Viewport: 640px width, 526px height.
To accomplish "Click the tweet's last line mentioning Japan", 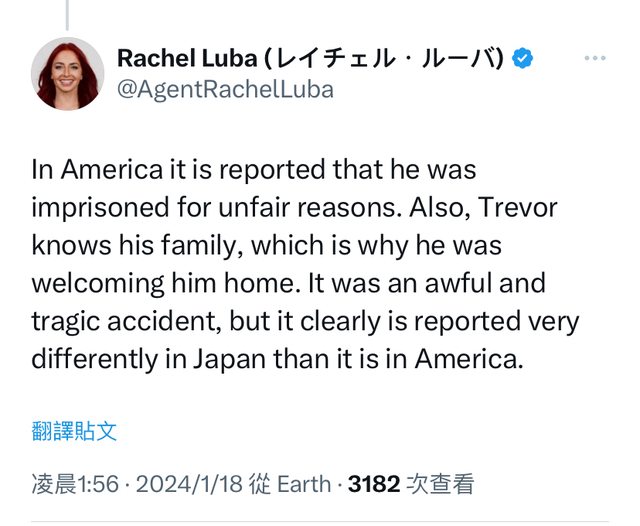I will tap(277, 358).
